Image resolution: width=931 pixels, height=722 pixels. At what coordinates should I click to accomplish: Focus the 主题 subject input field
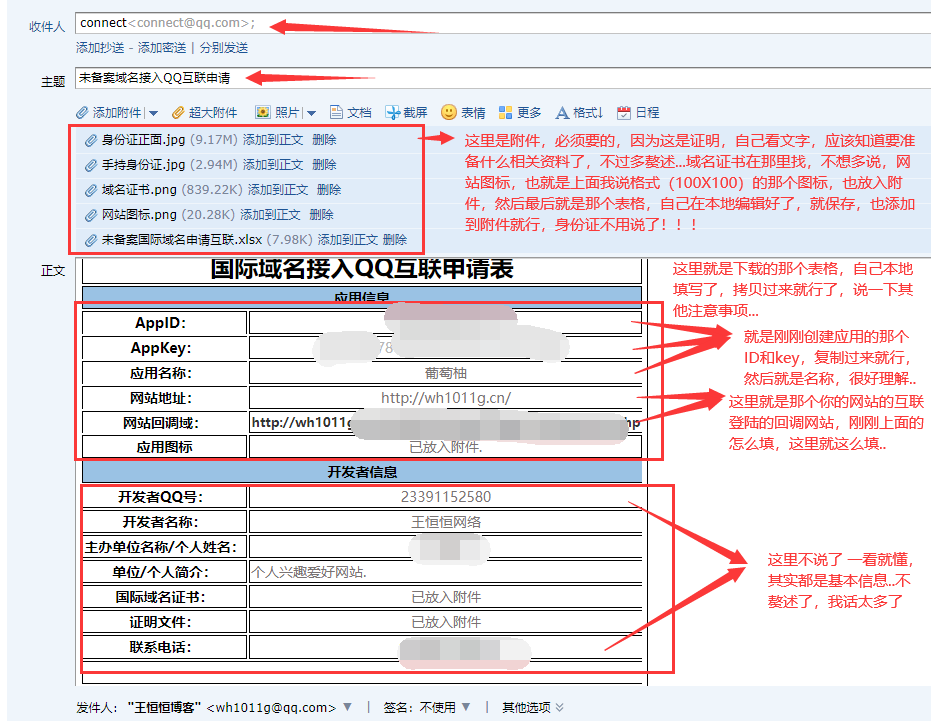point(503,78)
